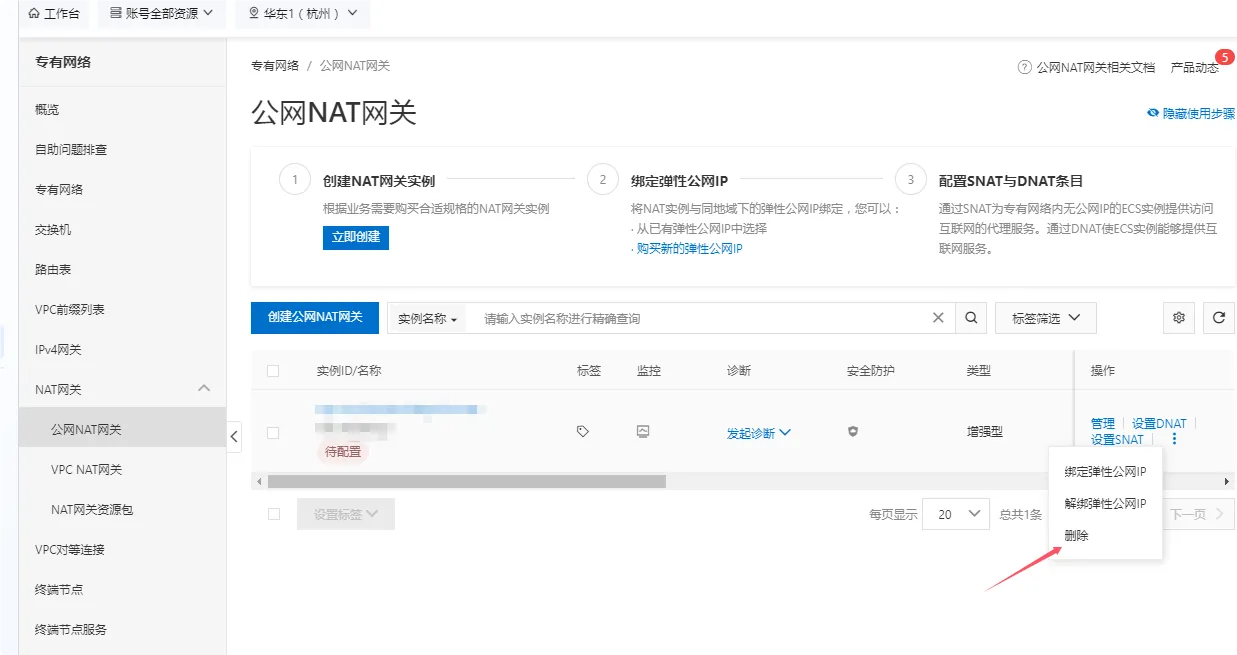Screen dimensions: 1237x655
Task: Click the help icon beside 公网NAT网关相关文档
Action: click(x=1024, y=65)
